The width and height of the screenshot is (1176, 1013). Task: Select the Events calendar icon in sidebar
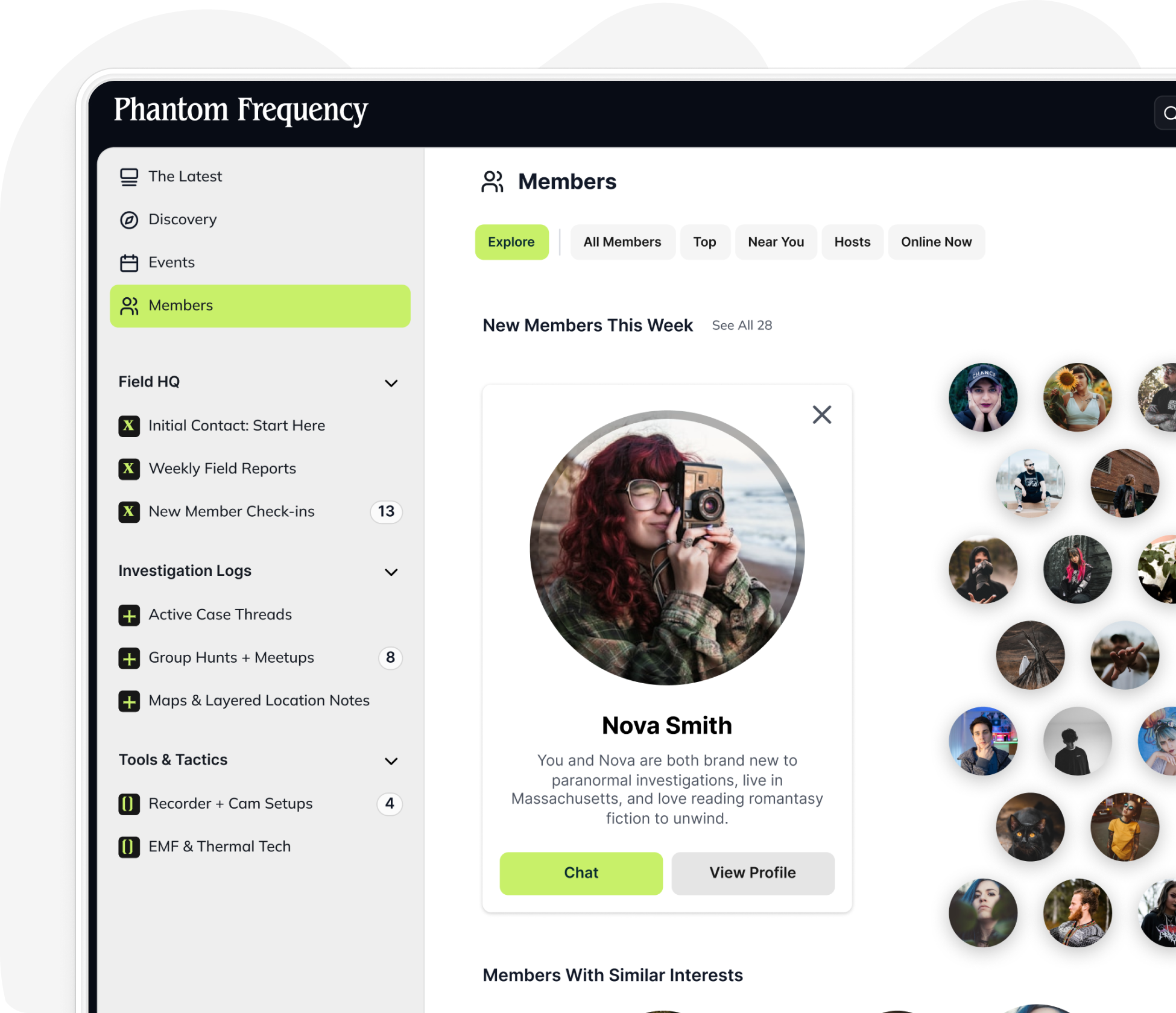129,262
